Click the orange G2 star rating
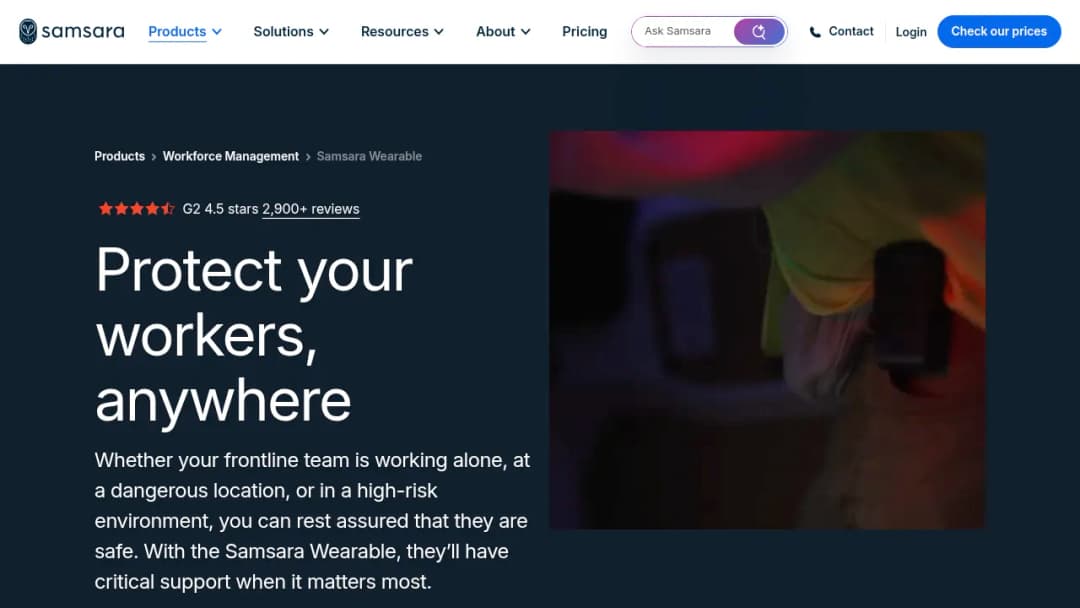Image resolution: width=1080 pixels, height=608 pixels. click(x=136, y=209)
